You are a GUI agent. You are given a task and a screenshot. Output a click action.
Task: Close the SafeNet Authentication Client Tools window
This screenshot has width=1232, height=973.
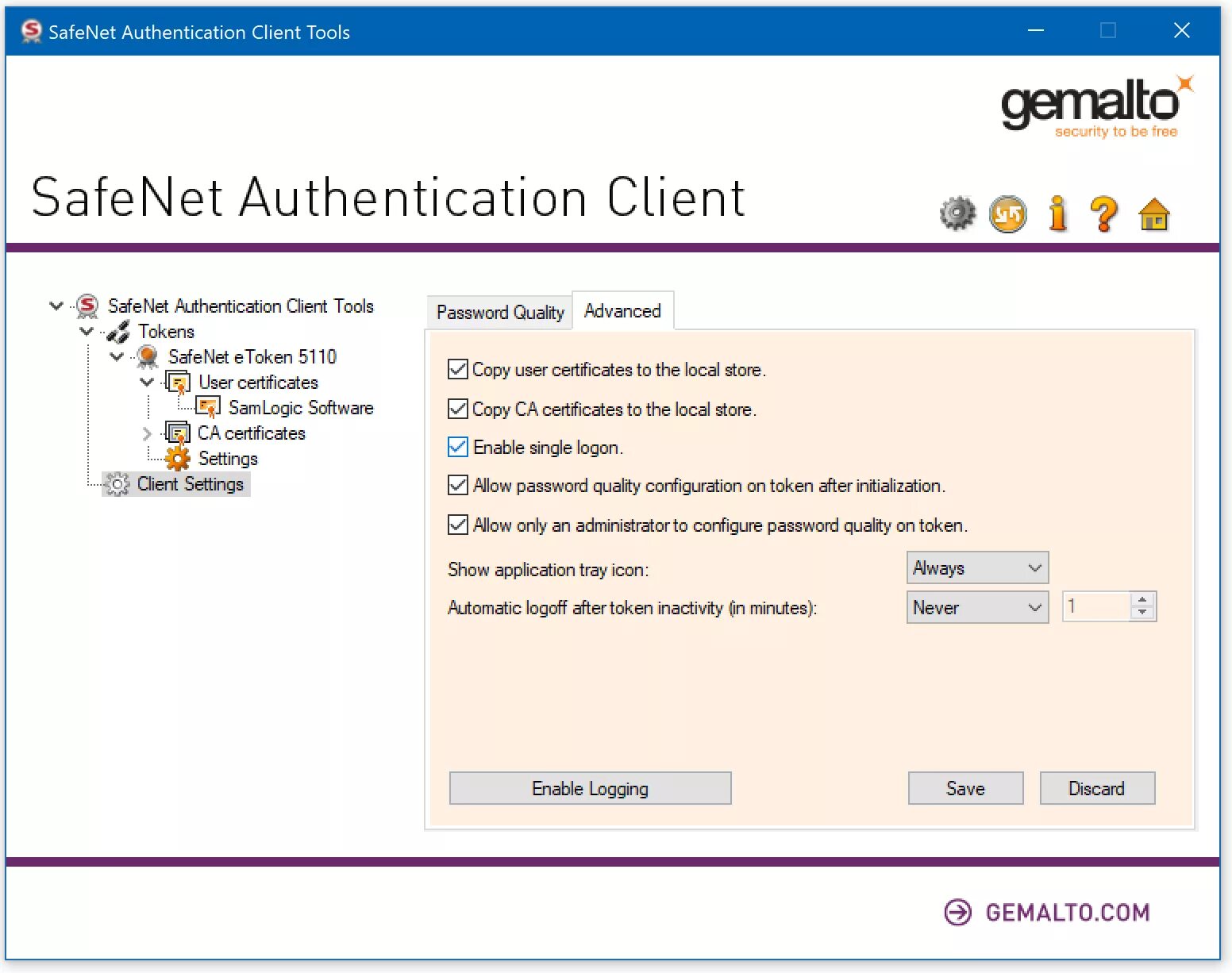1181,31
